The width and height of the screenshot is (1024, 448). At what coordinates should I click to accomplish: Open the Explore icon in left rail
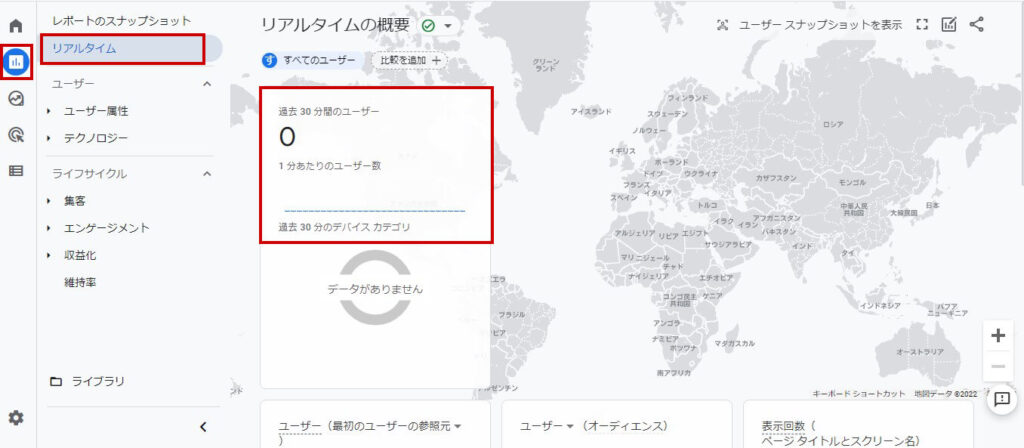pos(16,99)
